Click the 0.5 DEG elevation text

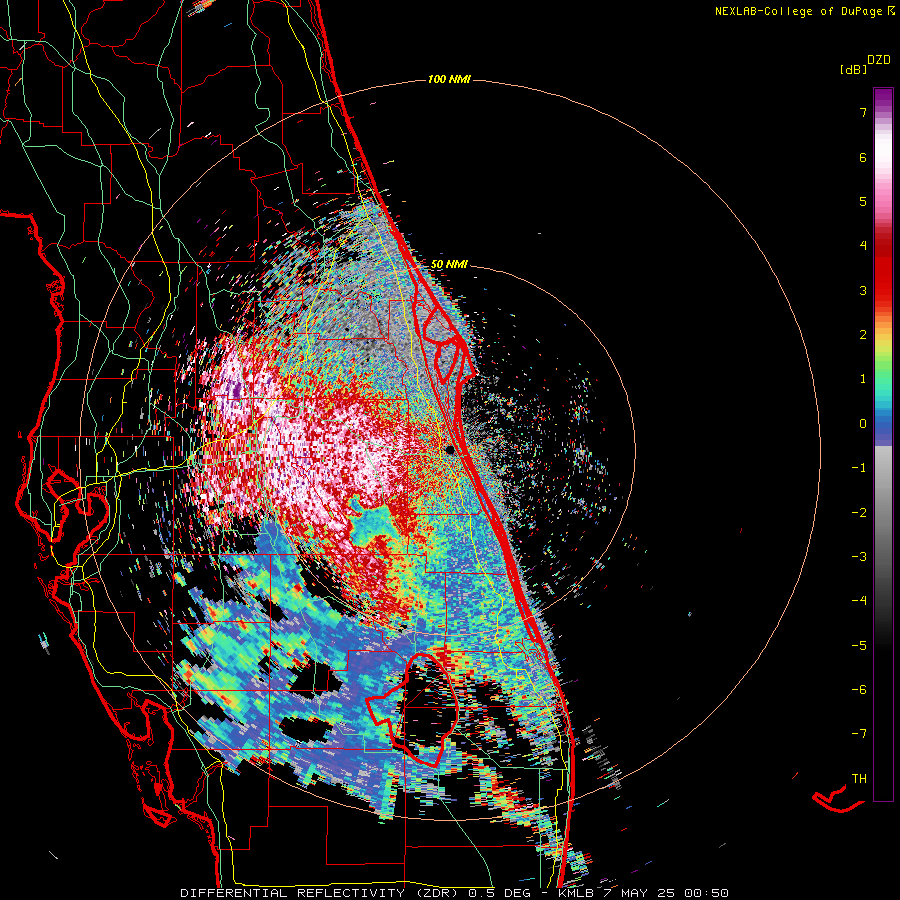click(500, 893)
